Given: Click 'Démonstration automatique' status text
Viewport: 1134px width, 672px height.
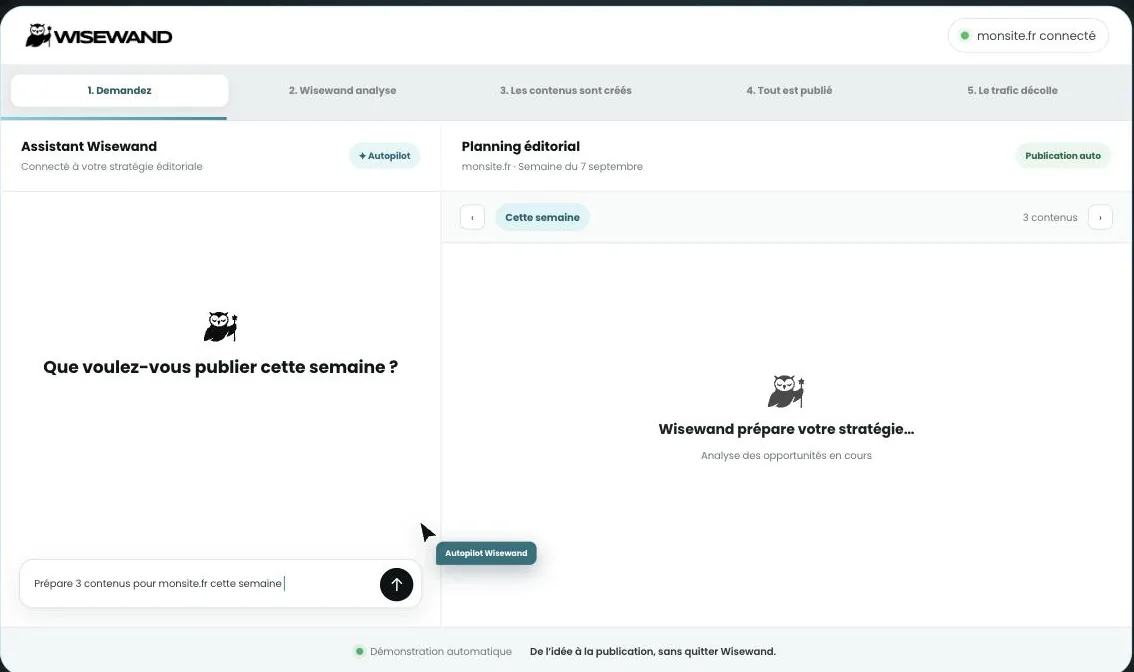Looking at the screenshot, I should [440, 652].
